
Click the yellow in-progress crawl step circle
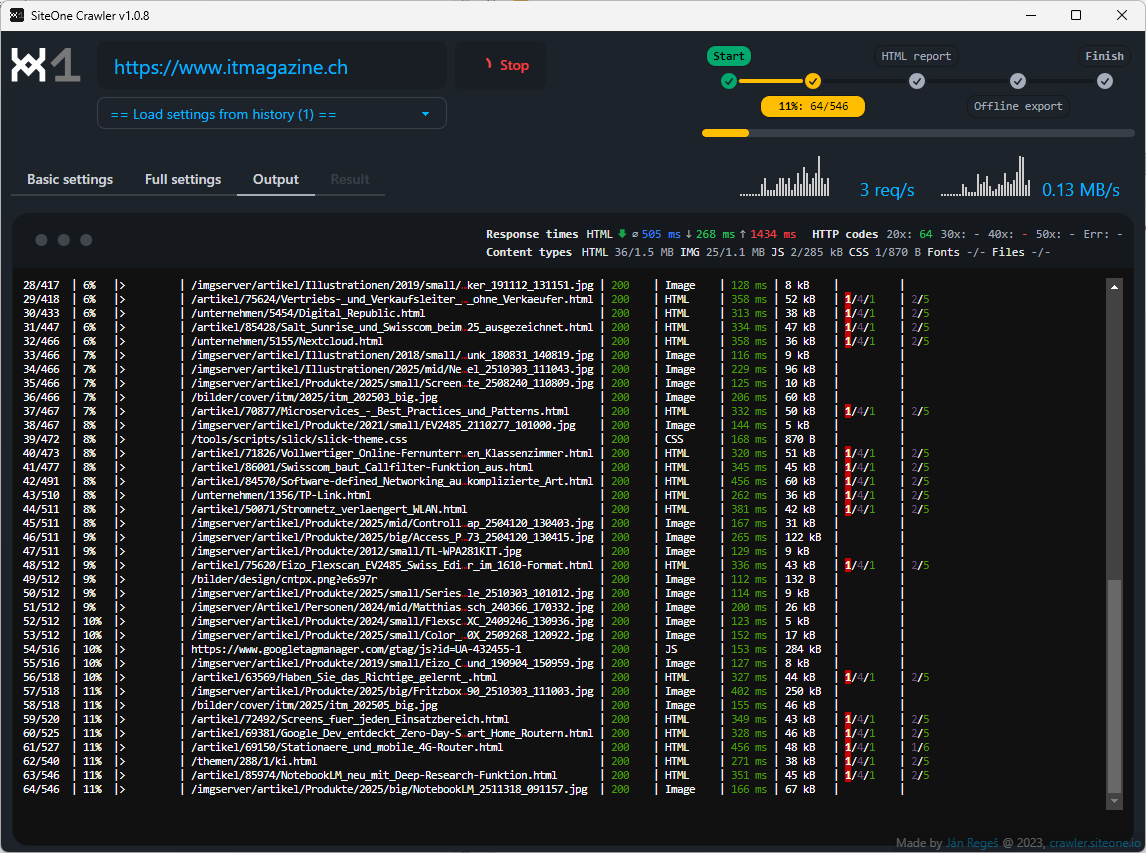[x=813, y=81]
